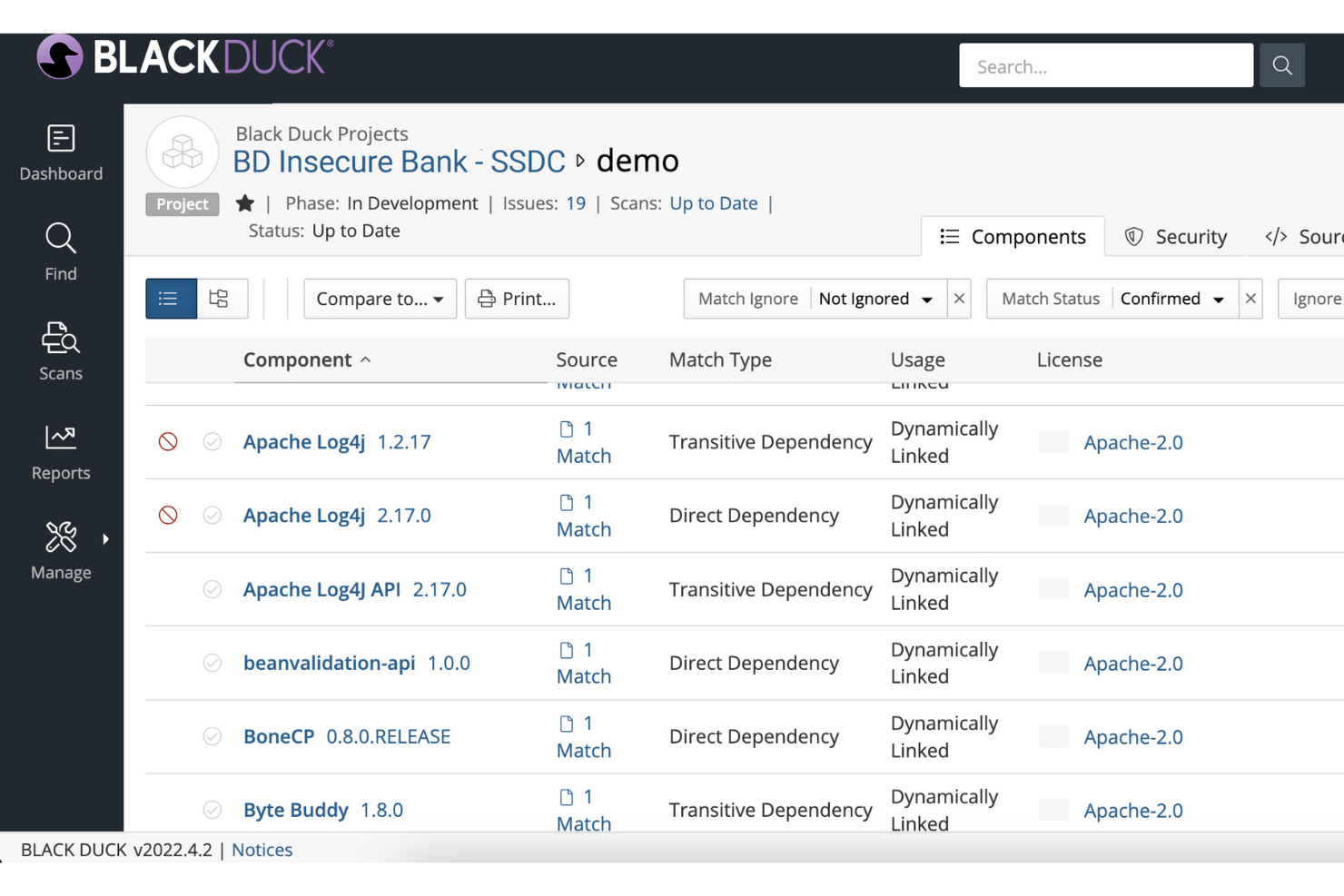Open the Reports sidebar item

pyautogui.click(x=61, y=452)
